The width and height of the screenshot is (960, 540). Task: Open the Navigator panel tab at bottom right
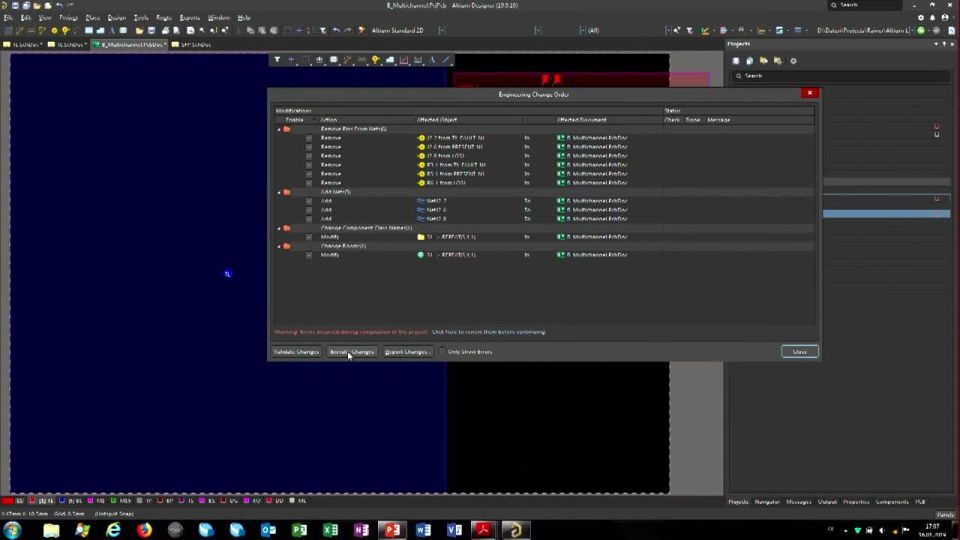[x=767, y=502]
